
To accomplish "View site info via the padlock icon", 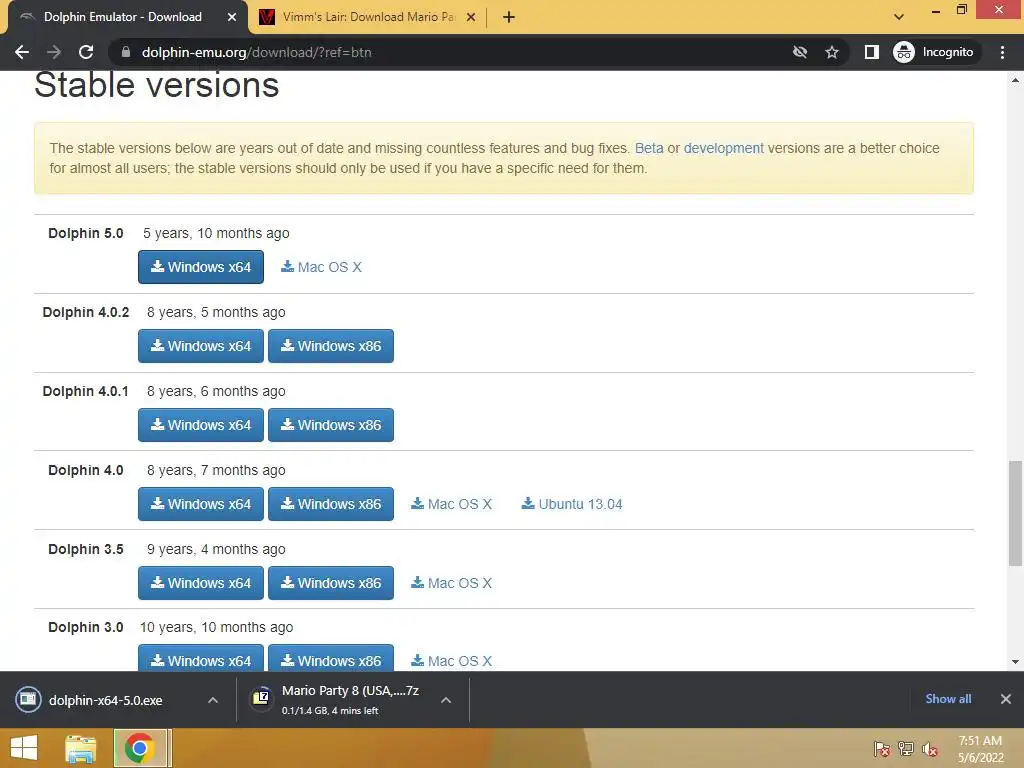I will pyautogui.click(x=126, y=52).
